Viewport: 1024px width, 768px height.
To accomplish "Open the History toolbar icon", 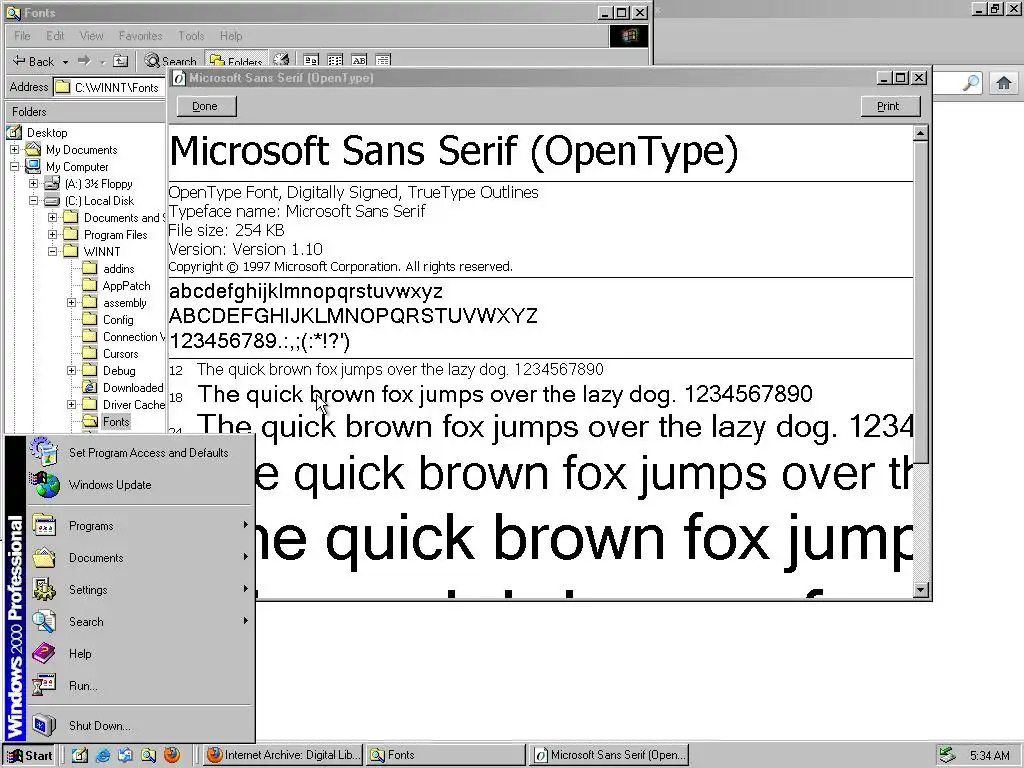I will click(x=281, y=61).
